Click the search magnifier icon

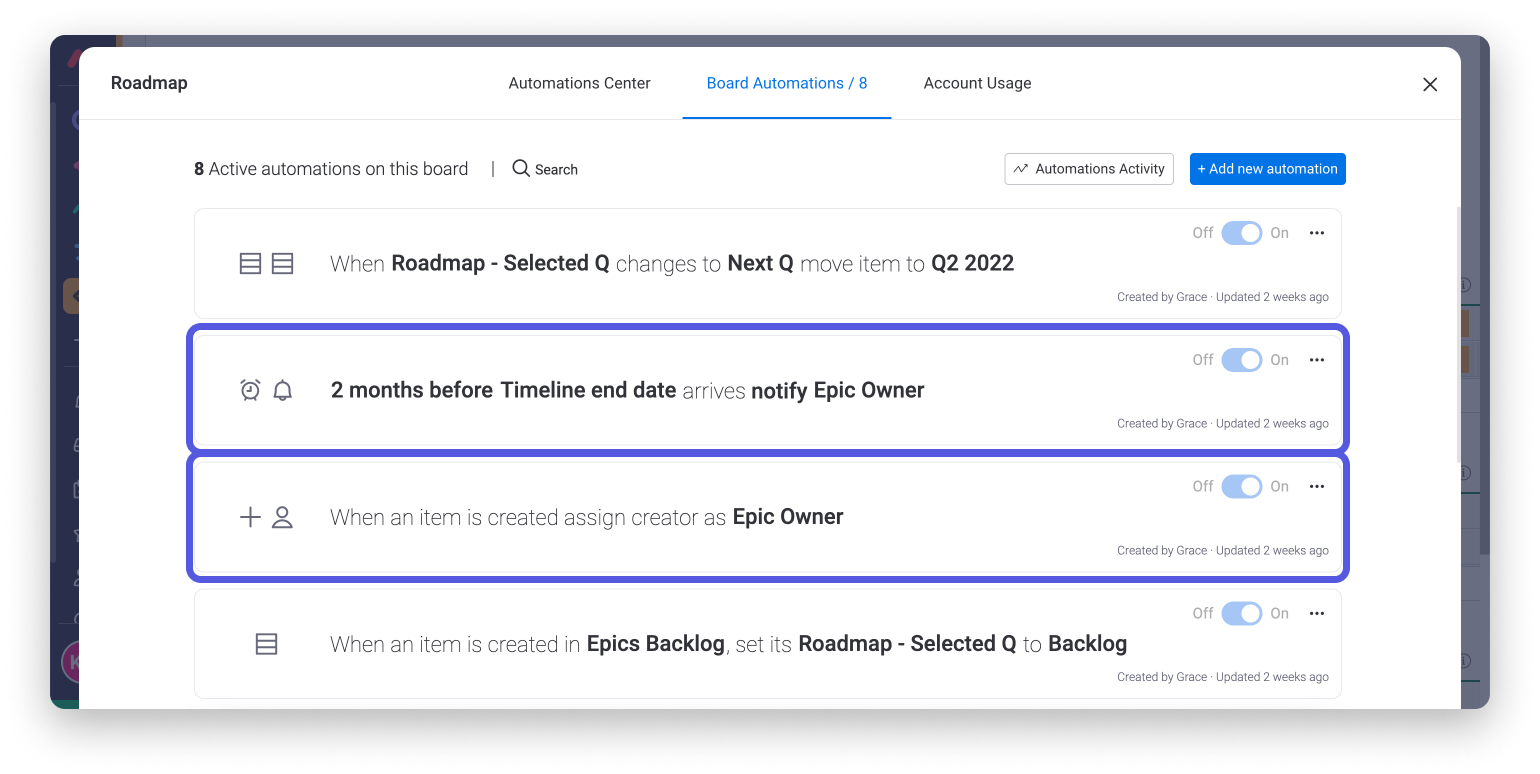coord(521,168)
